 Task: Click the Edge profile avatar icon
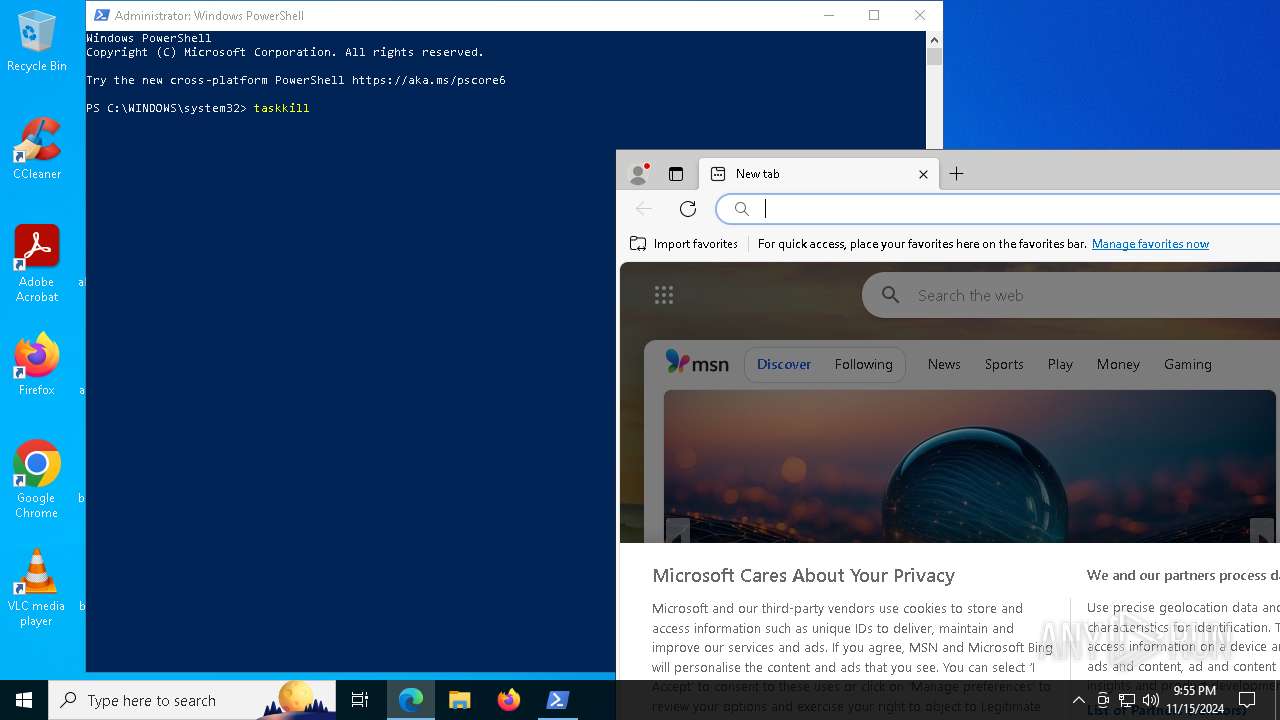(638, 174)
